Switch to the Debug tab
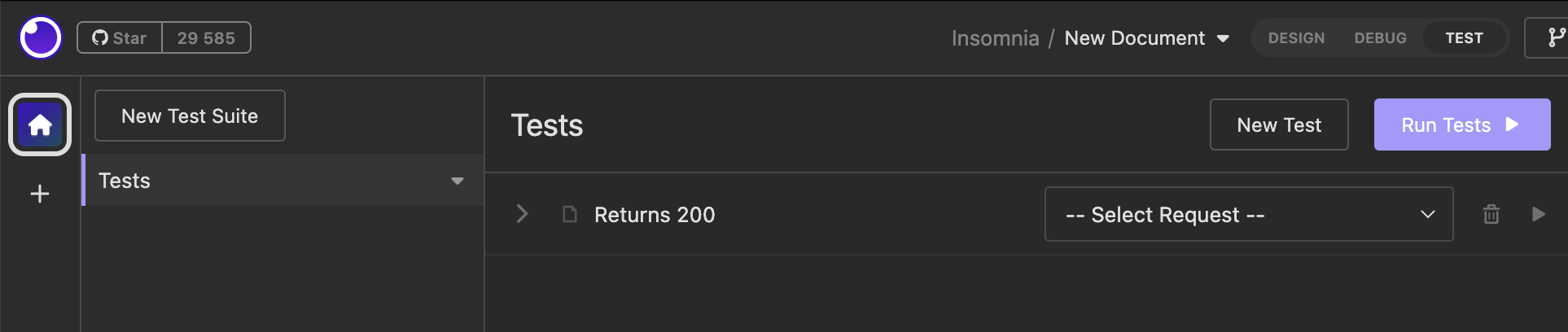 [x=1380, y=38]
